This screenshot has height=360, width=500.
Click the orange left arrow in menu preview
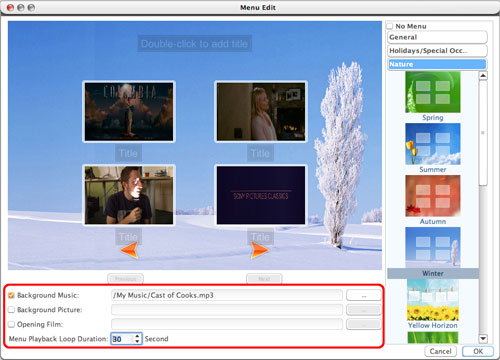tap(129, 250)
